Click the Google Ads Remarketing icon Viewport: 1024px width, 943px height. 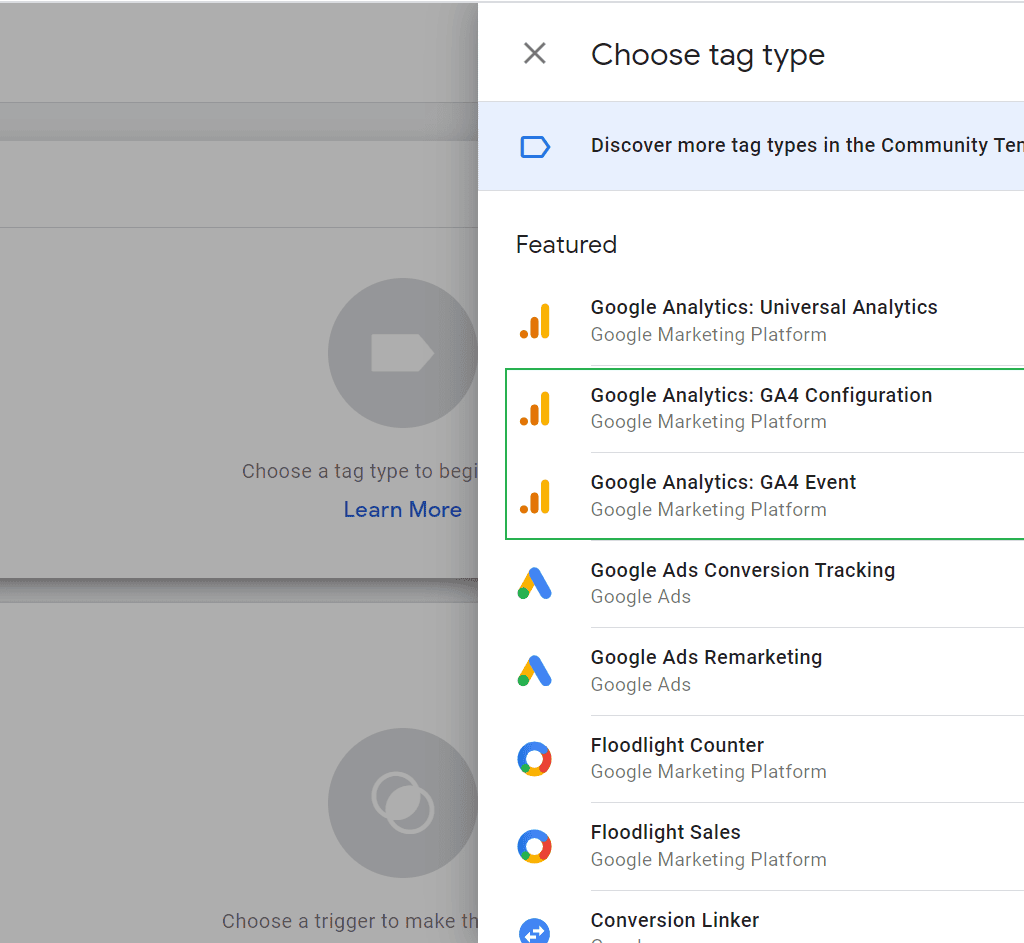coord(535,671)
